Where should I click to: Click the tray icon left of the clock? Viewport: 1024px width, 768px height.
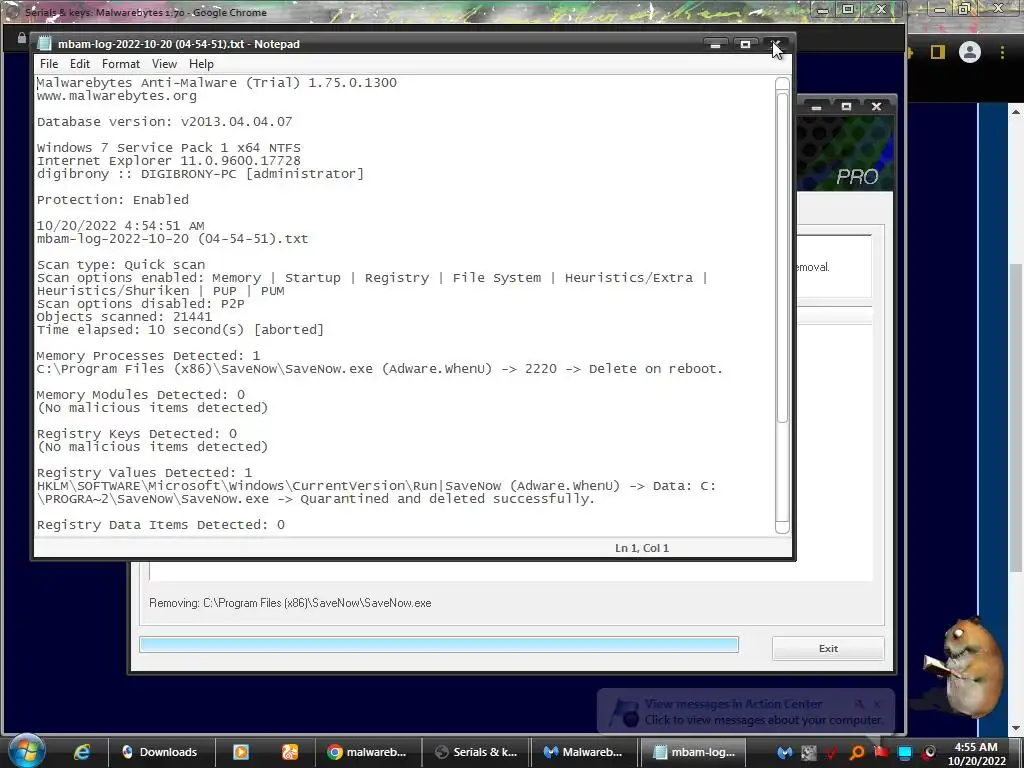tap(929, 752)
